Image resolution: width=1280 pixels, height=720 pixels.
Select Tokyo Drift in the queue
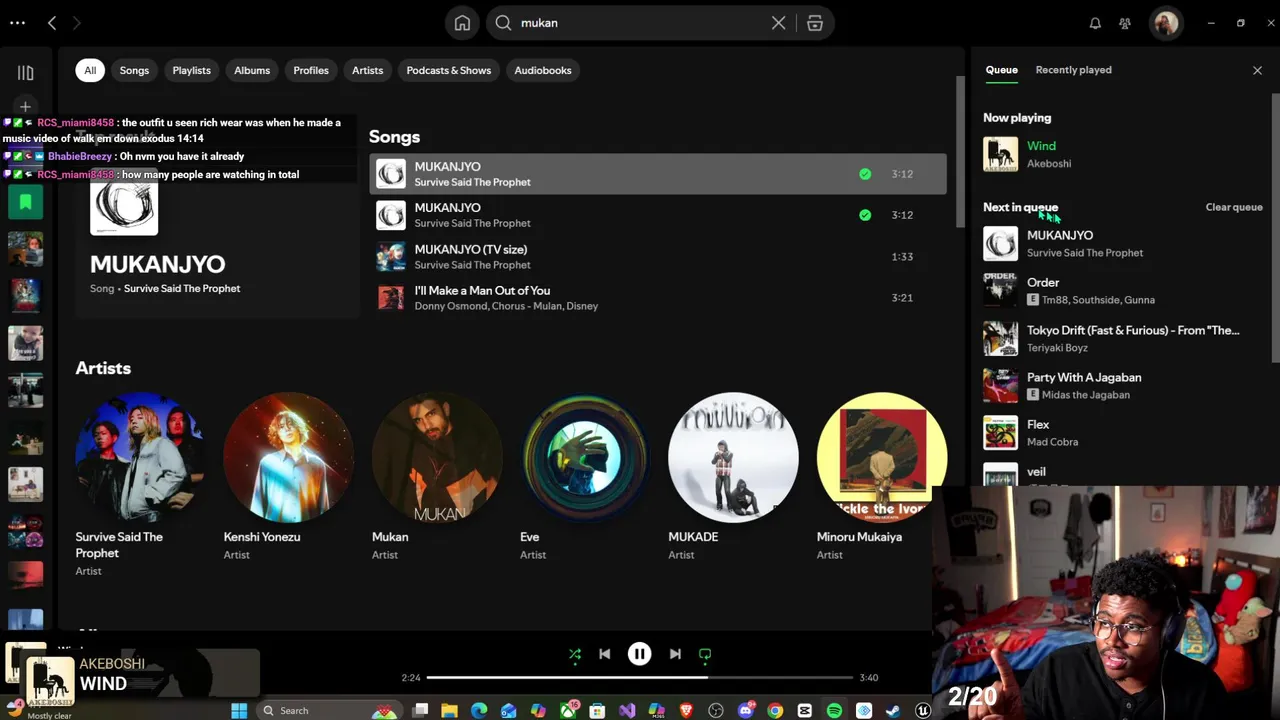(x=1124, y=338)
